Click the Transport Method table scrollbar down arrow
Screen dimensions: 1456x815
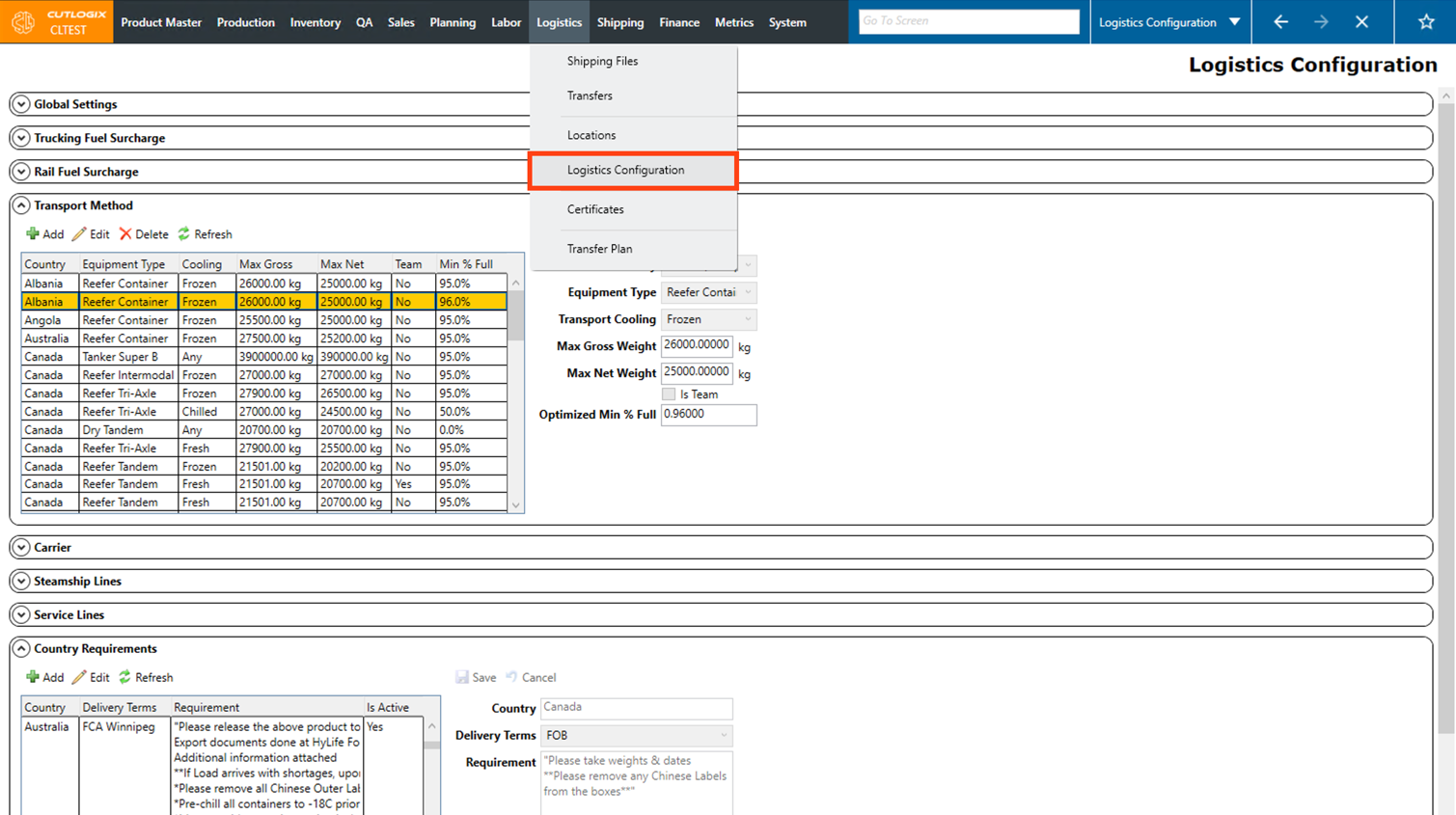pyautogui.click(x=516, y=504)
